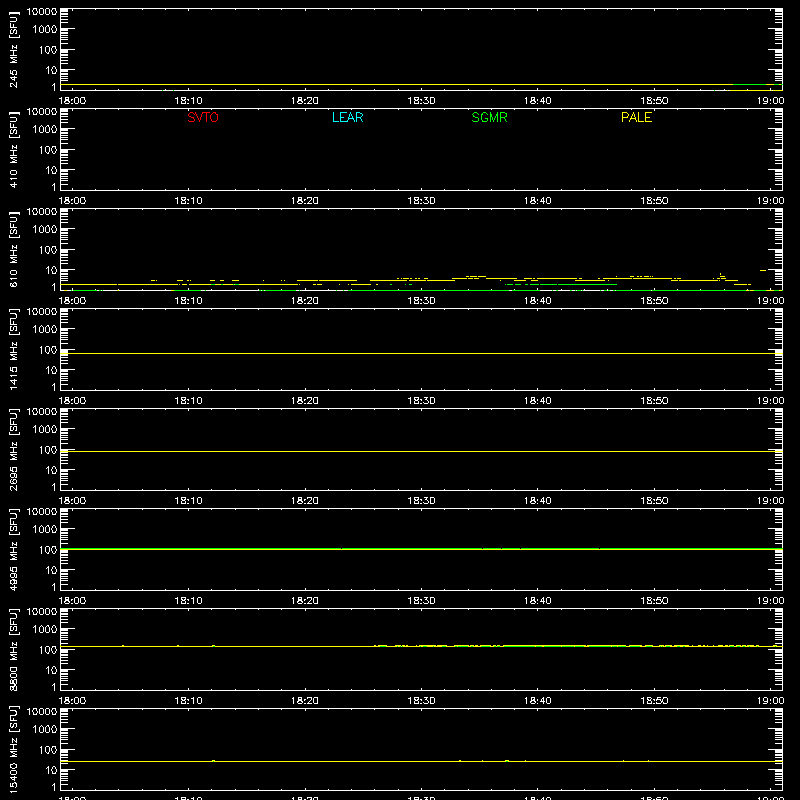The height and width of the screenshot is (800, 800).
Task: Click 18:00 tick label under 245 MHz panel
Action: (72, 101)
